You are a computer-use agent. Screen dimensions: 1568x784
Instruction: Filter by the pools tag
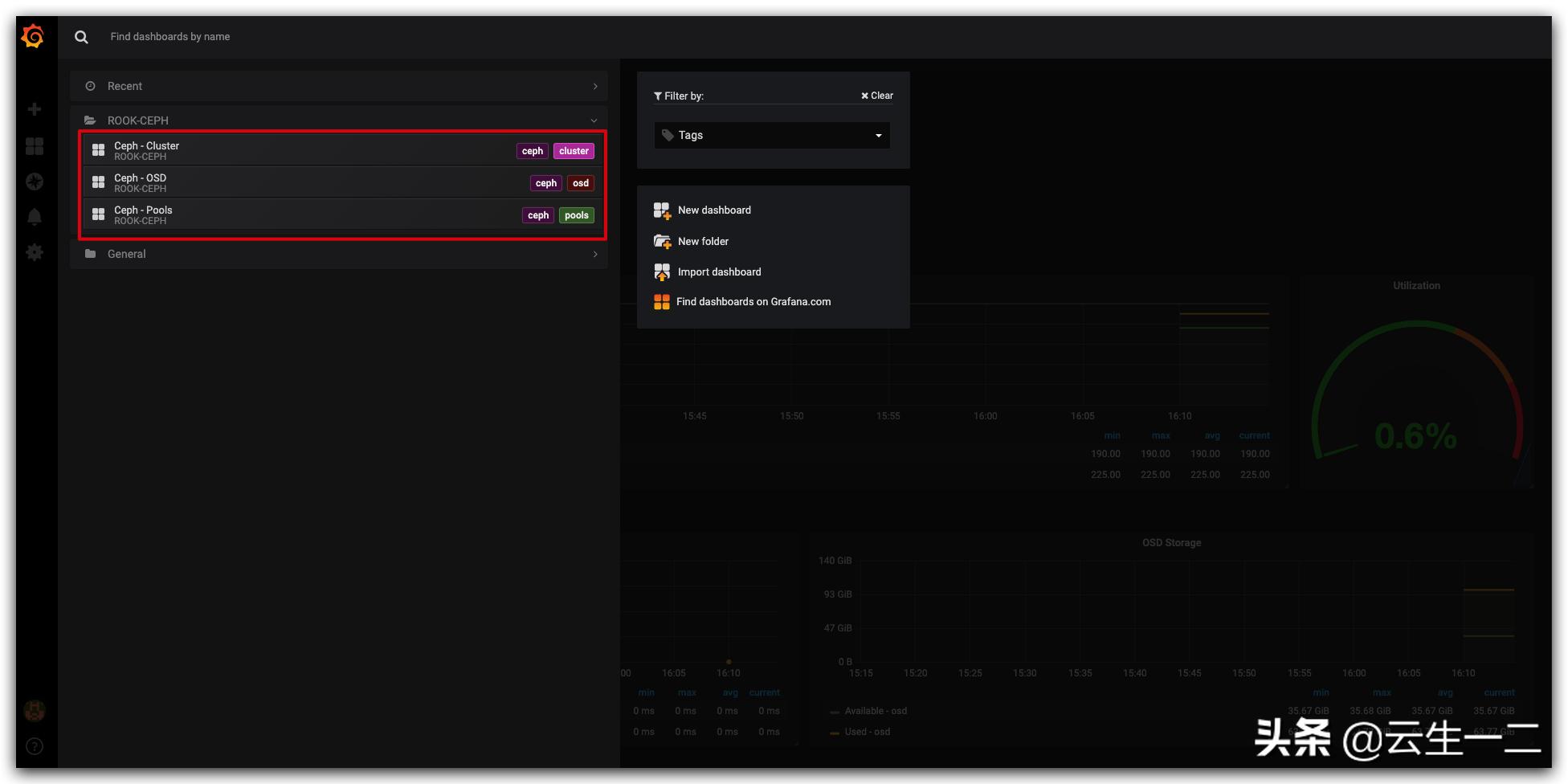point(577,215)
